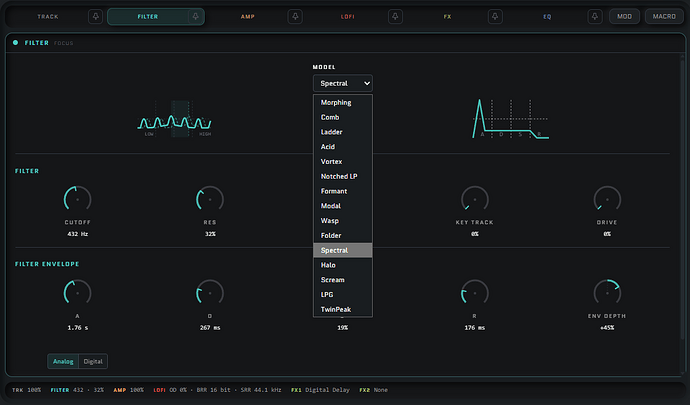Click the vertical scrollbar on the right edge

click(x=683, y=198)
